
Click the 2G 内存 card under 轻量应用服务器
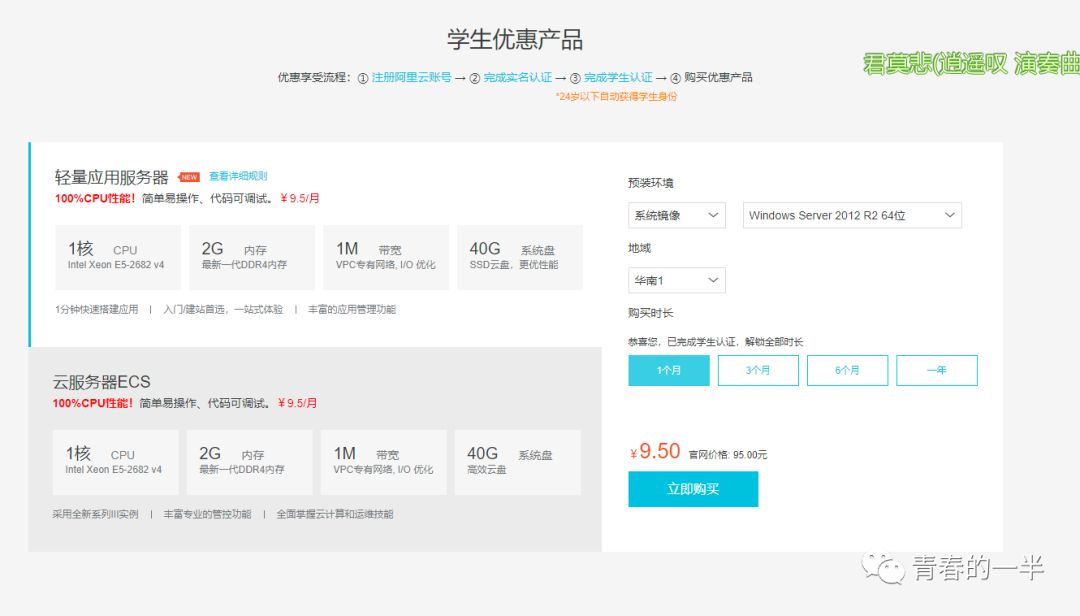[x=252, y=257]
